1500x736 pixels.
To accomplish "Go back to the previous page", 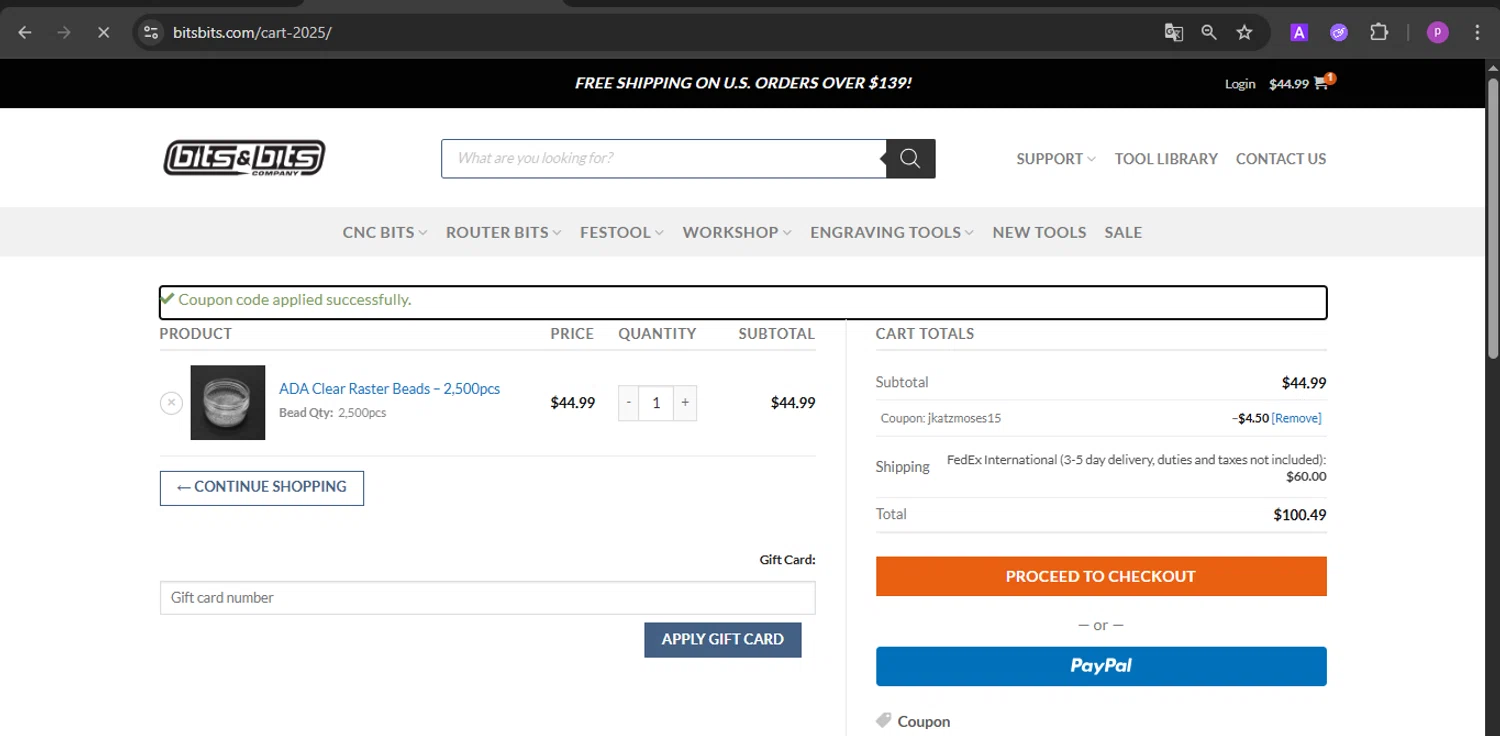I will tap(25, 32).
